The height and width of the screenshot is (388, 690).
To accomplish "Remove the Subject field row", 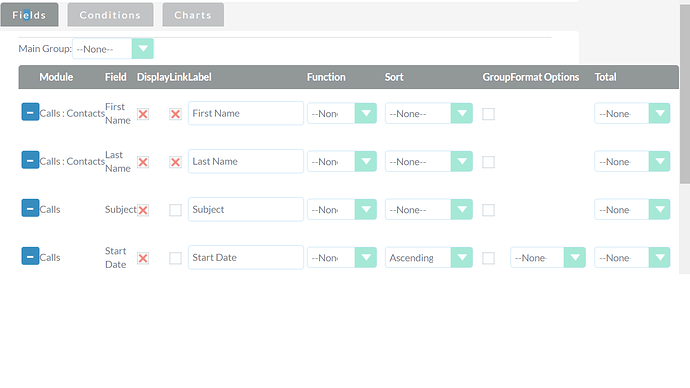I will (30, 208).
